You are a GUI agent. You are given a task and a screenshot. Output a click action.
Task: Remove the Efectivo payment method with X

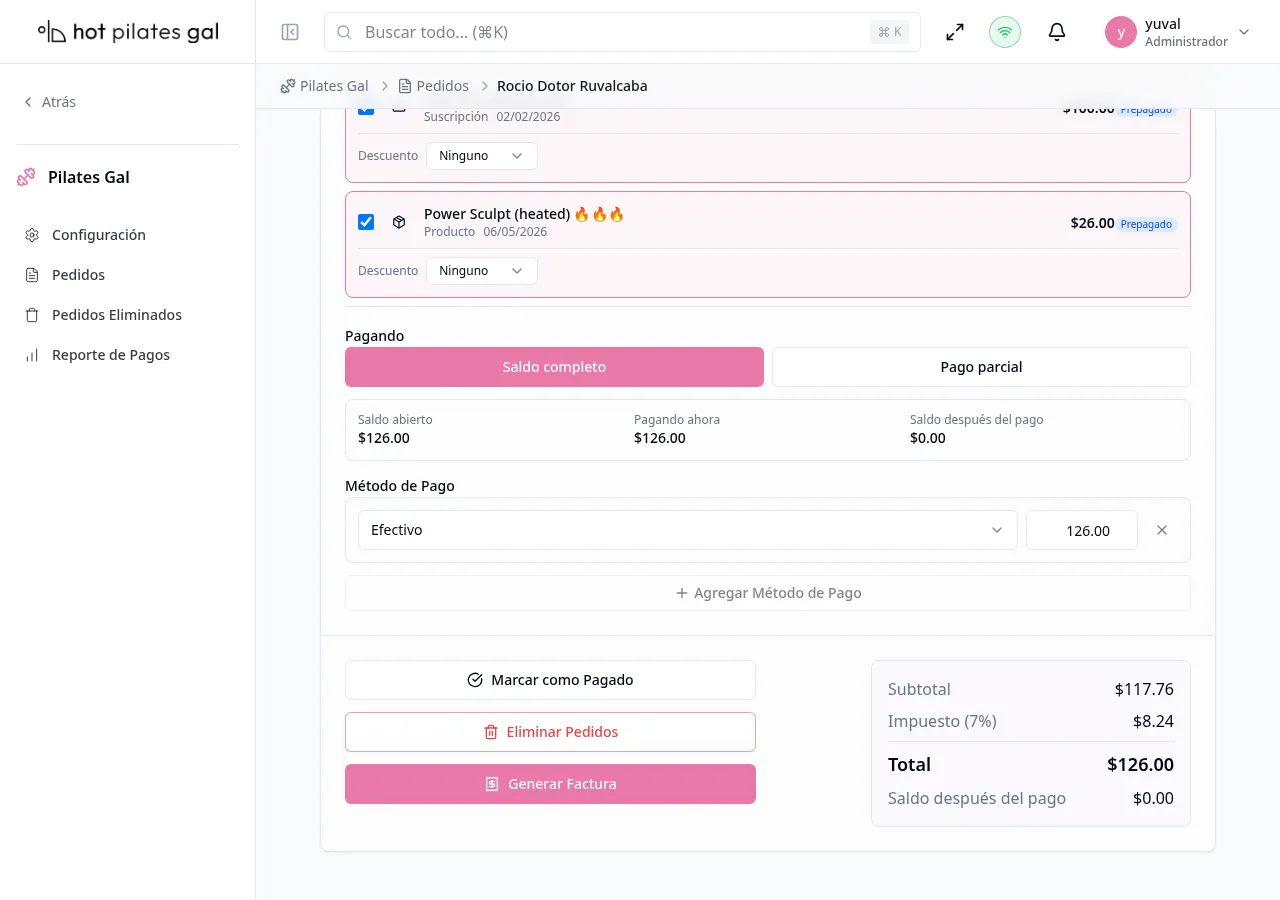1162,530
